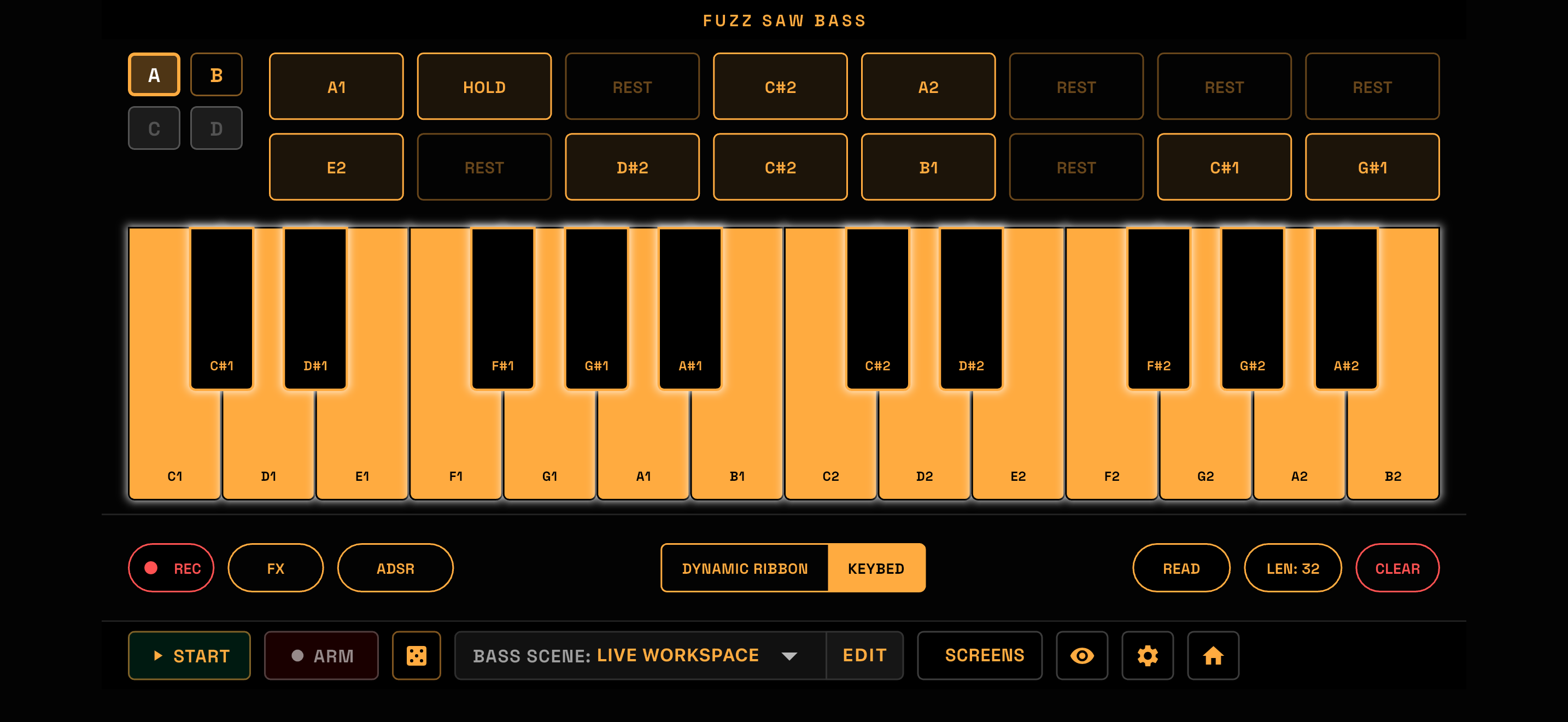Open settings with the gear icon

(1148, 655)
